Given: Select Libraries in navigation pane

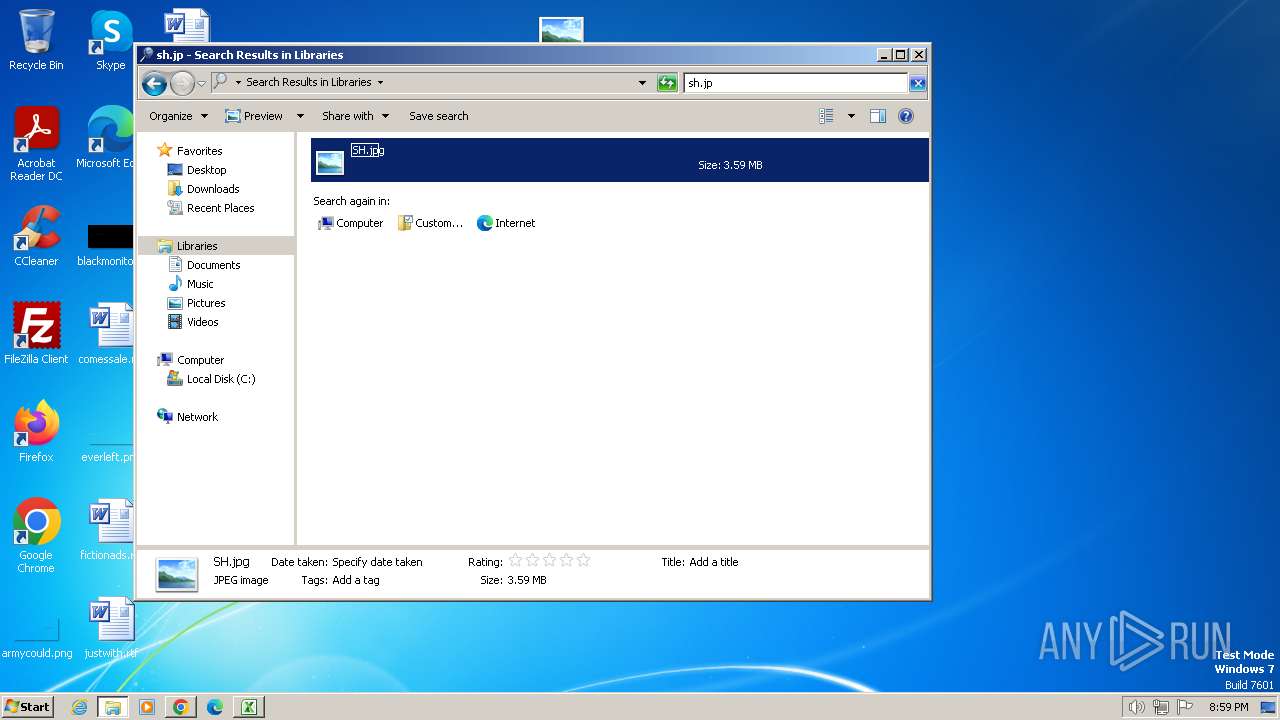Looking at the screenshot, I should pyautogui.click(x=197, y=246).
